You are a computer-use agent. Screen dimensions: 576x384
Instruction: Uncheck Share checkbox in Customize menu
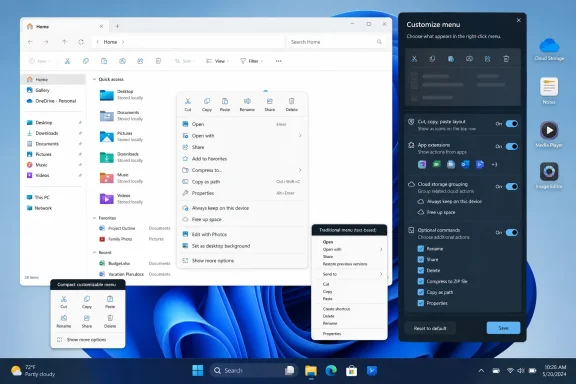click(421, 259)
